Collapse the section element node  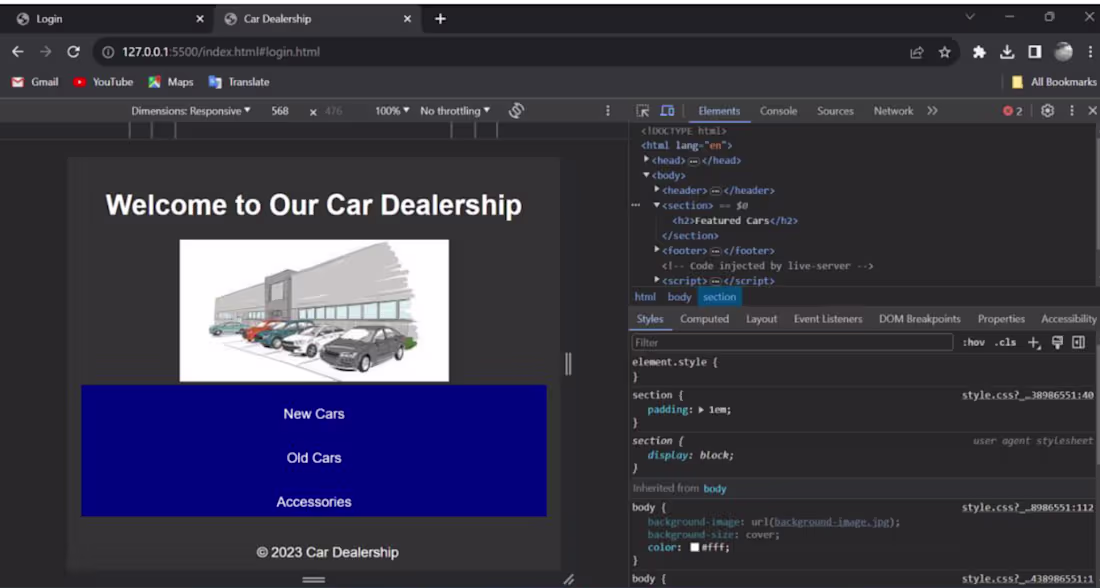click(657, 206)
